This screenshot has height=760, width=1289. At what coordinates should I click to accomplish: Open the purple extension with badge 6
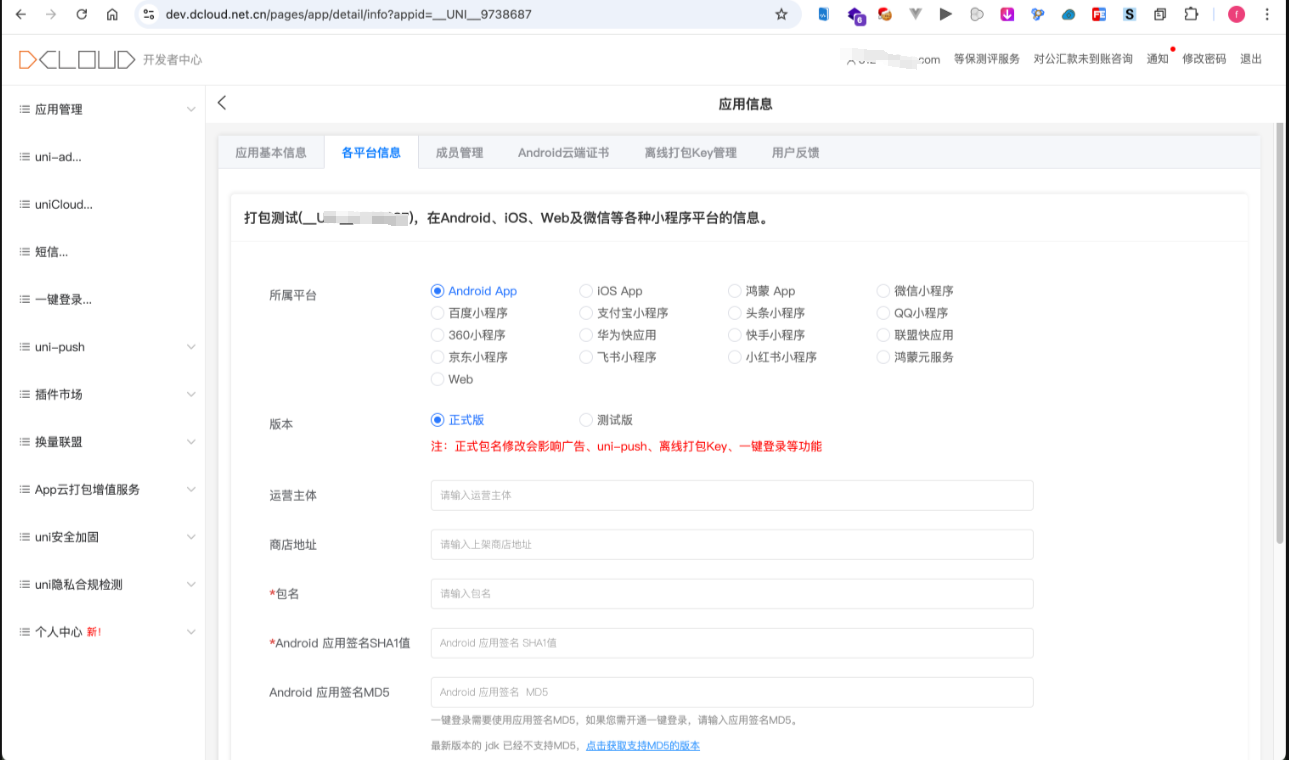(x=855, y=15)
